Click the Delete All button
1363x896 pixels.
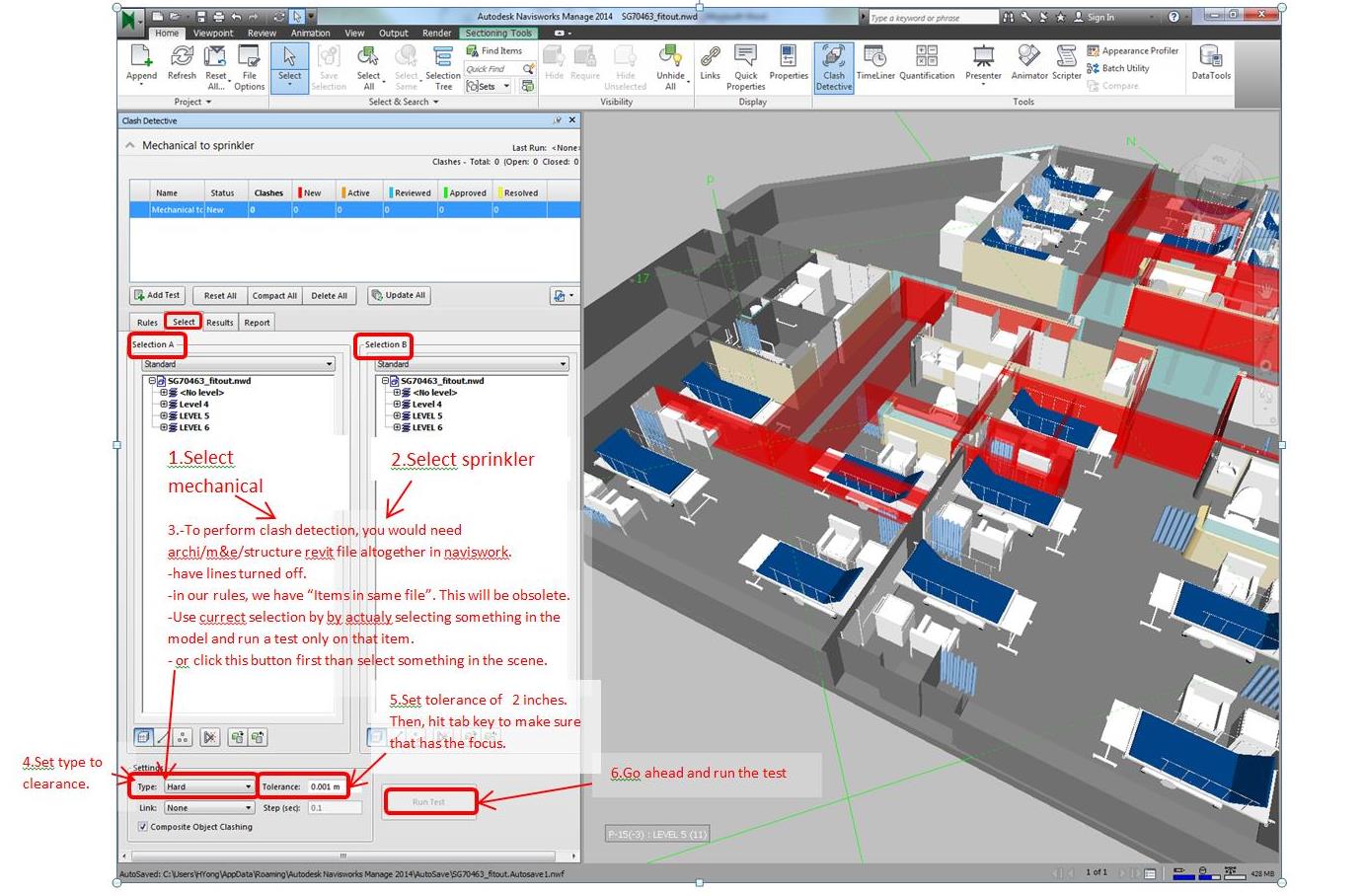329,295
